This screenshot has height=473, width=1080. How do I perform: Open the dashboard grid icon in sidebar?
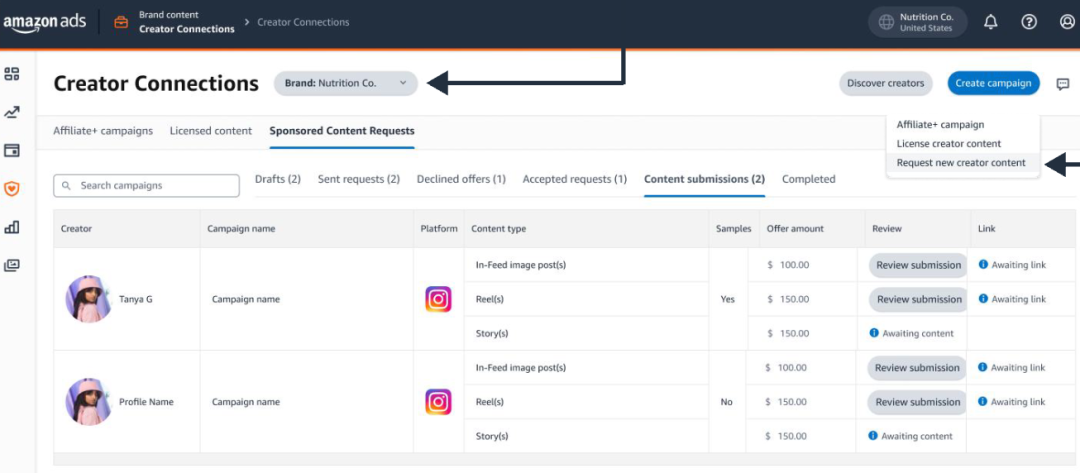tap(12, 74)
